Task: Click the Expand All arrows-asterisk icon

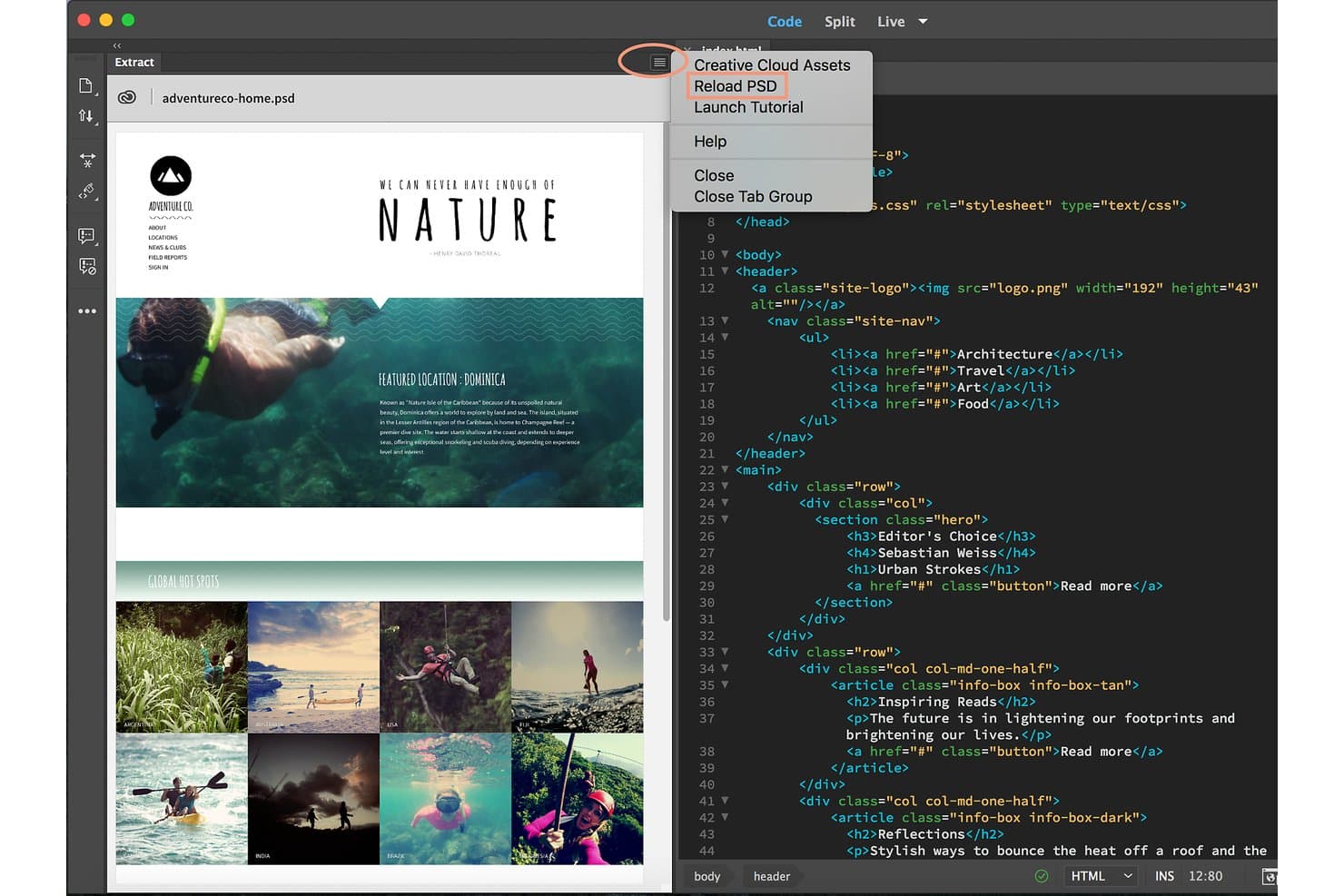Action: [87, 160]
